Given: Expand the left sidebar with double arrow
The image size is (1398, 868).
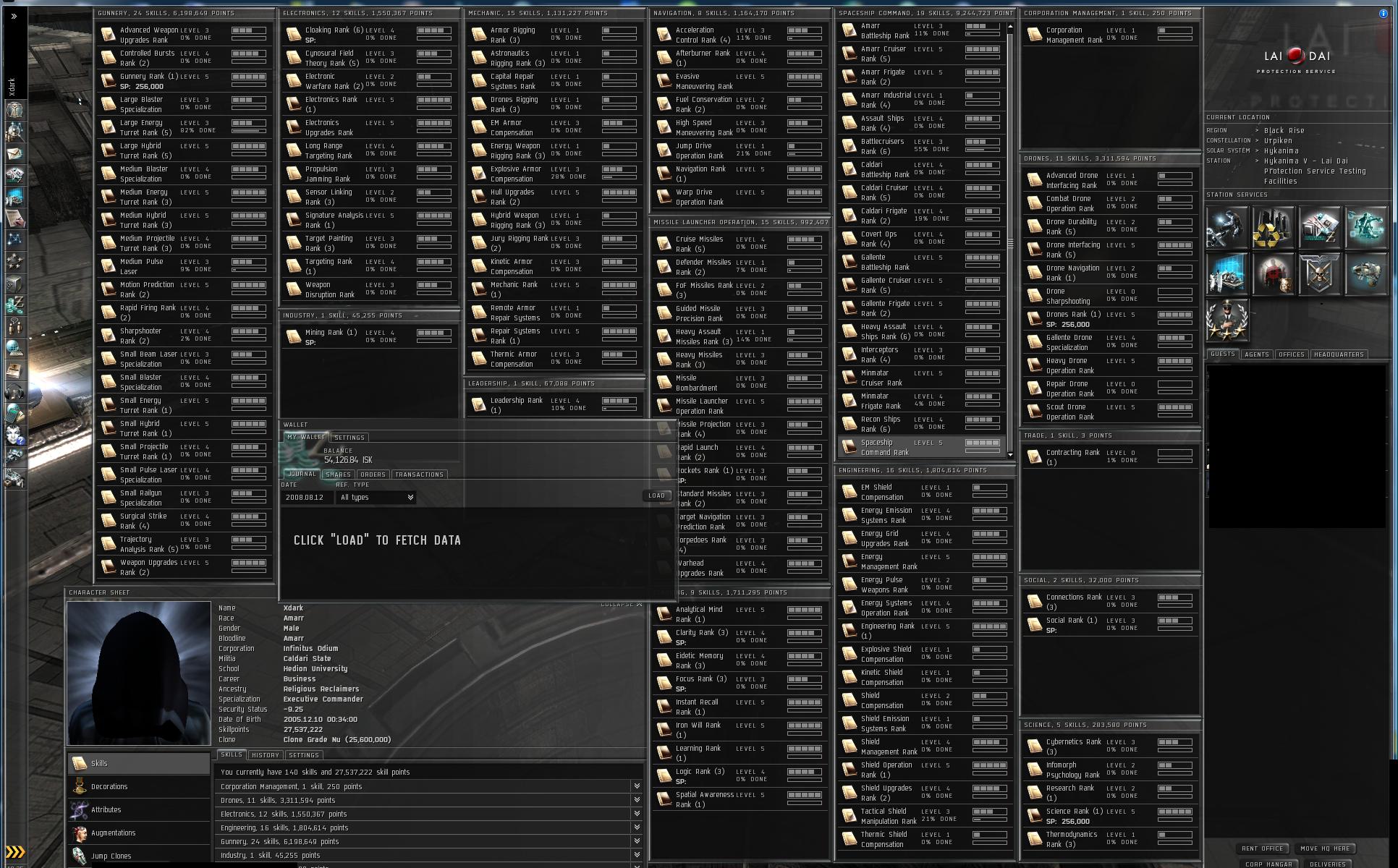Looking at the screenshot, I should [14, 16].
